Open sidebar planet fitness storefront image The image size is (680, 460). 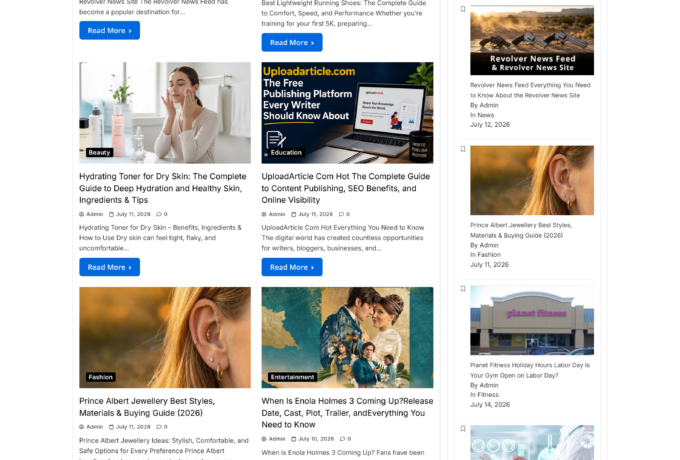(532, 320)
